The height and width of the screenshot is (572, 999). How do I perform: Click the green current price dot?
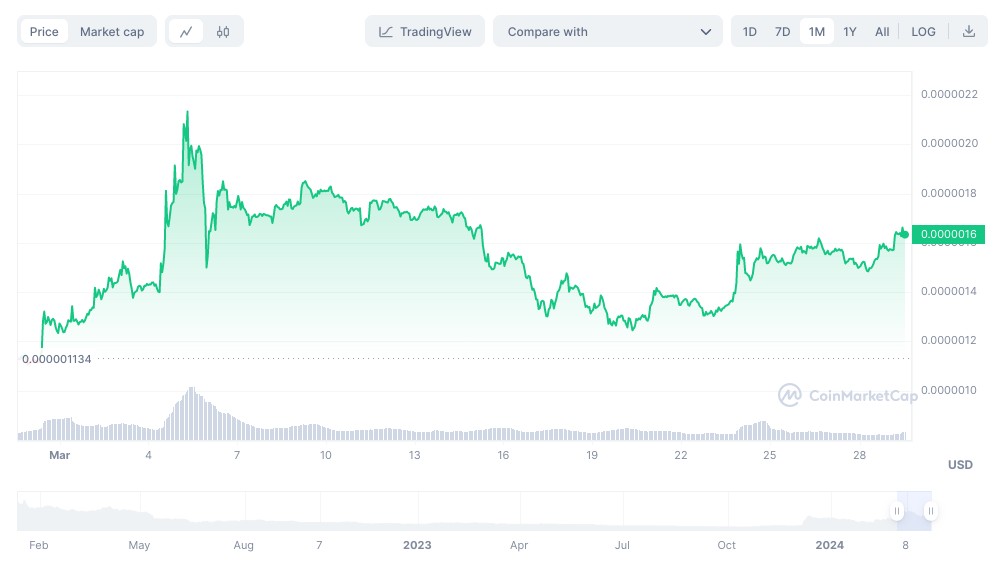tap(905, 234)
